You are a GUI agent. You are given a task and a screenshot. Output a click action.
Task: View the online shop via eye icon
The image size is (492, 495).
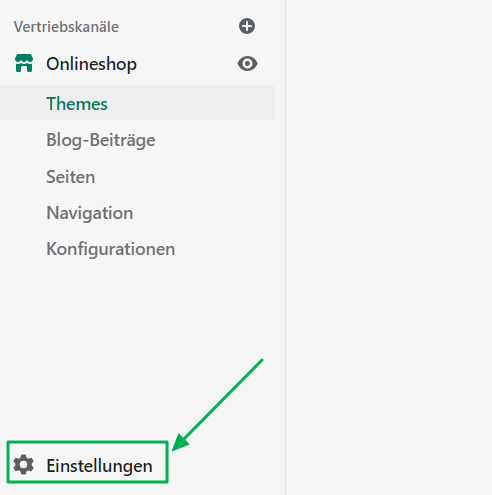coord(247,63)
